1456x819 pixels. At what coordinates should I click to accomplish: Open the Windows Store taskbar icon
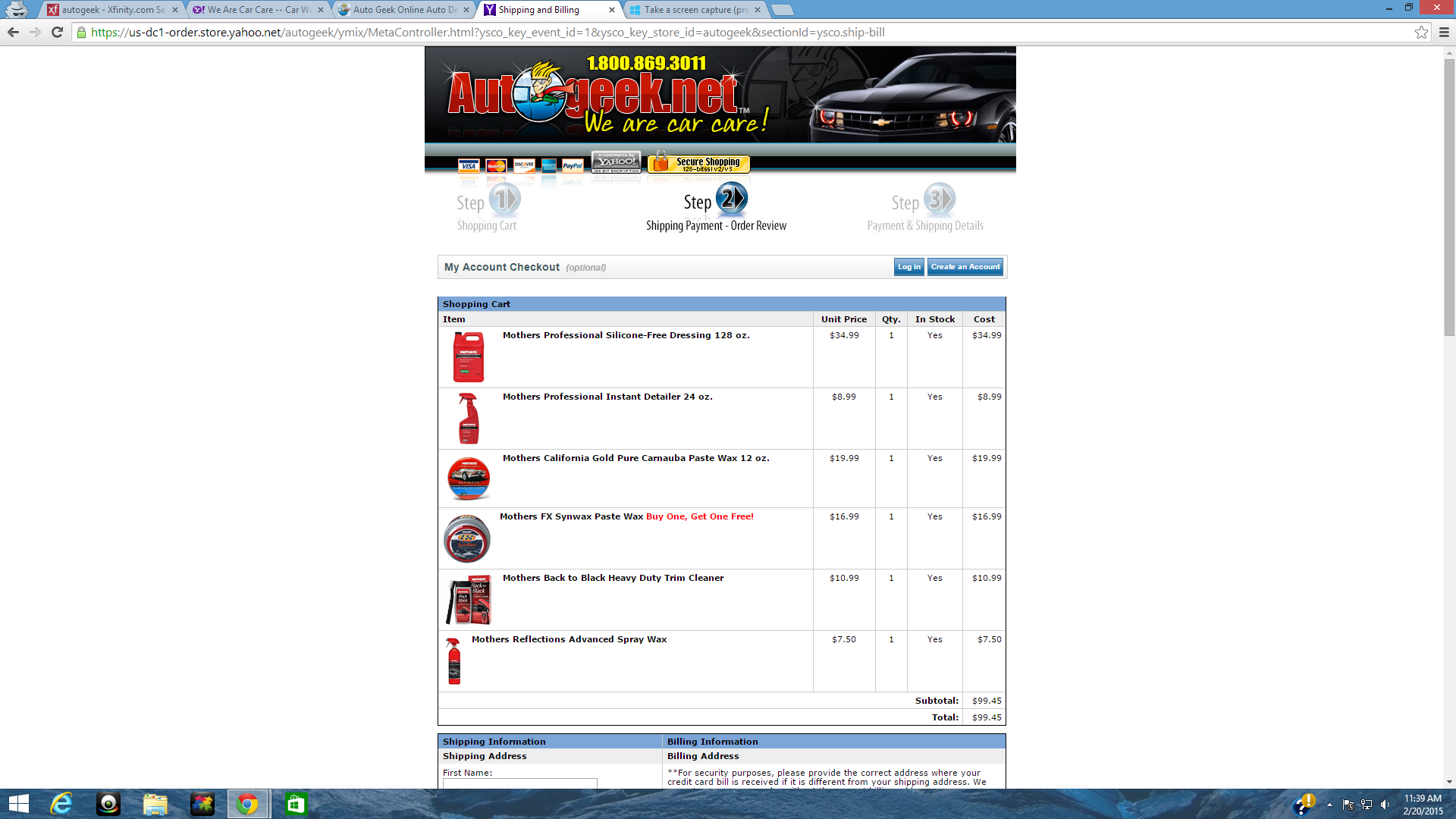(x=296, y=804)
